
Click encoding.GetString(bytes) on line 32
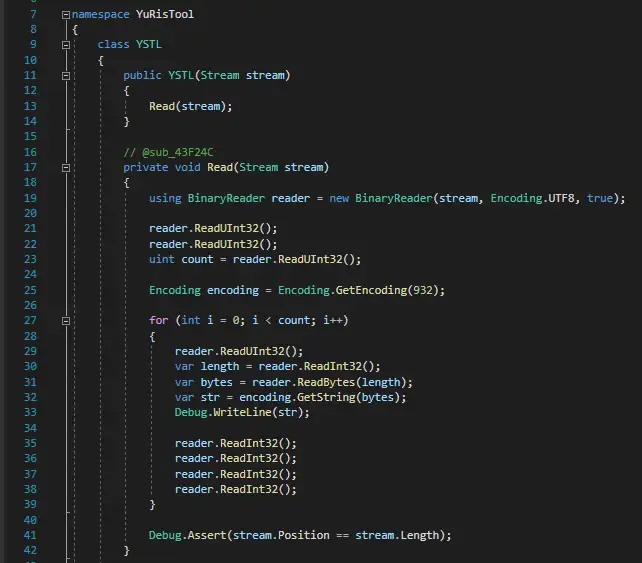[319, 398]
